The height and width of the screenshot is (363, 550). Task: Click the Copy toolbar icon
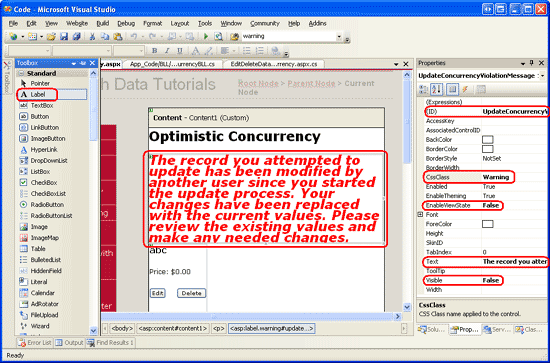[105, 36]
